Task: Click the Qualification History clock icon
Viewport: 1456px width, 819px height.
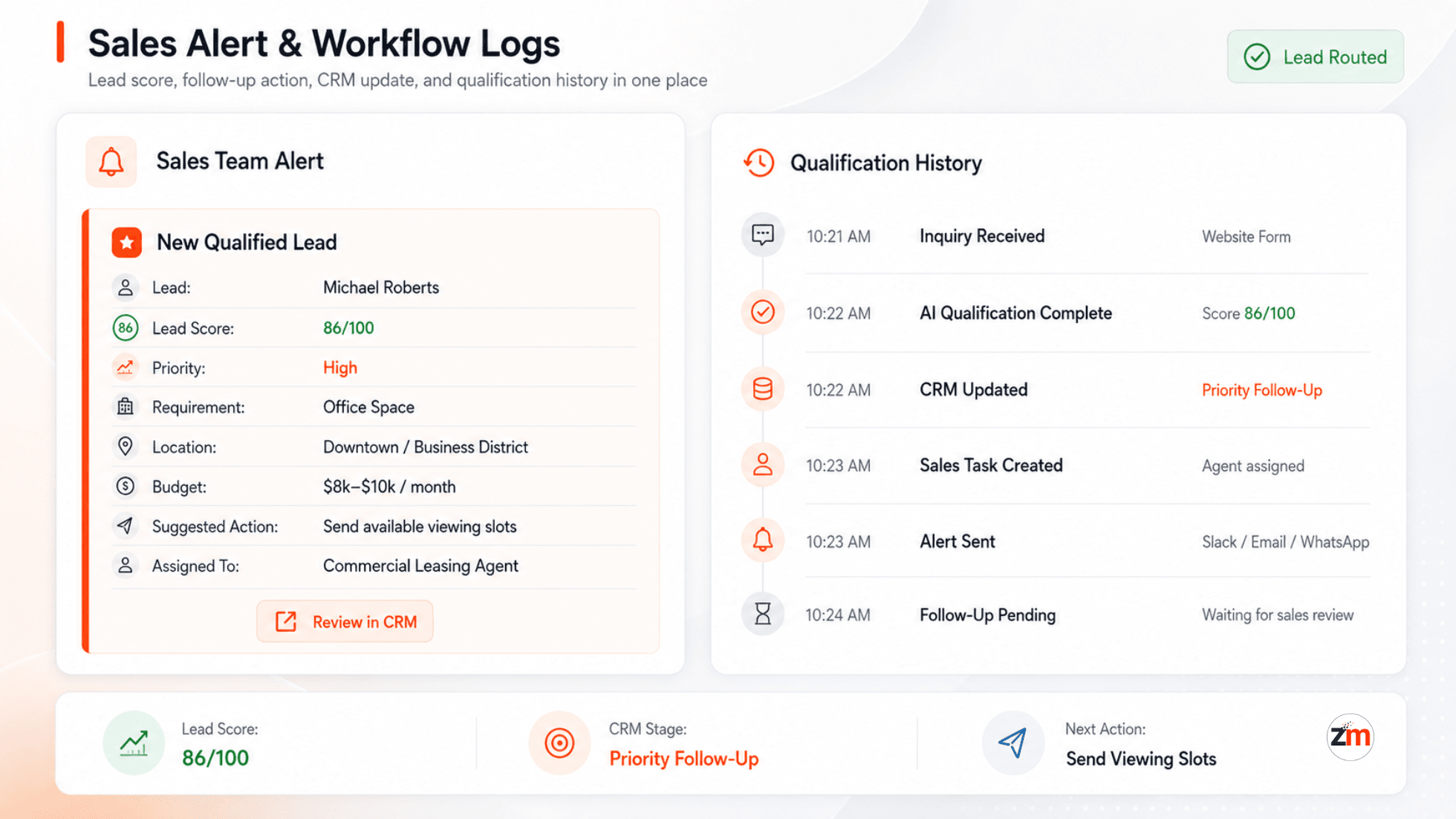Action: point(758,163)
